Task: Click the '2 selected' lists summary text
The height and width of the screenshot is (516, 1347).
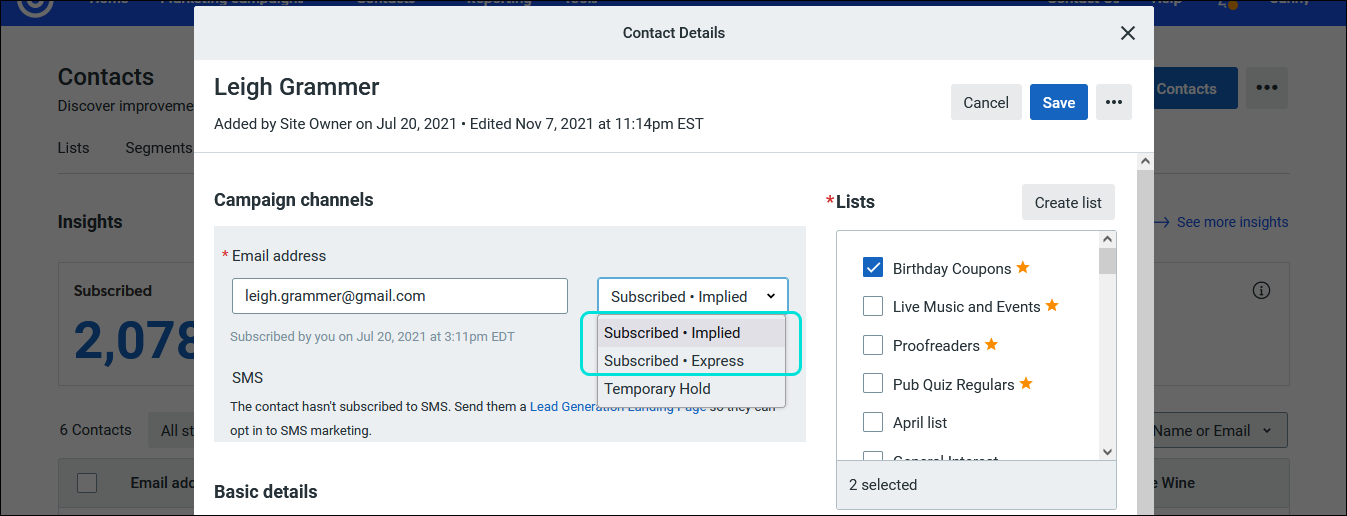Action: point(883,485)
